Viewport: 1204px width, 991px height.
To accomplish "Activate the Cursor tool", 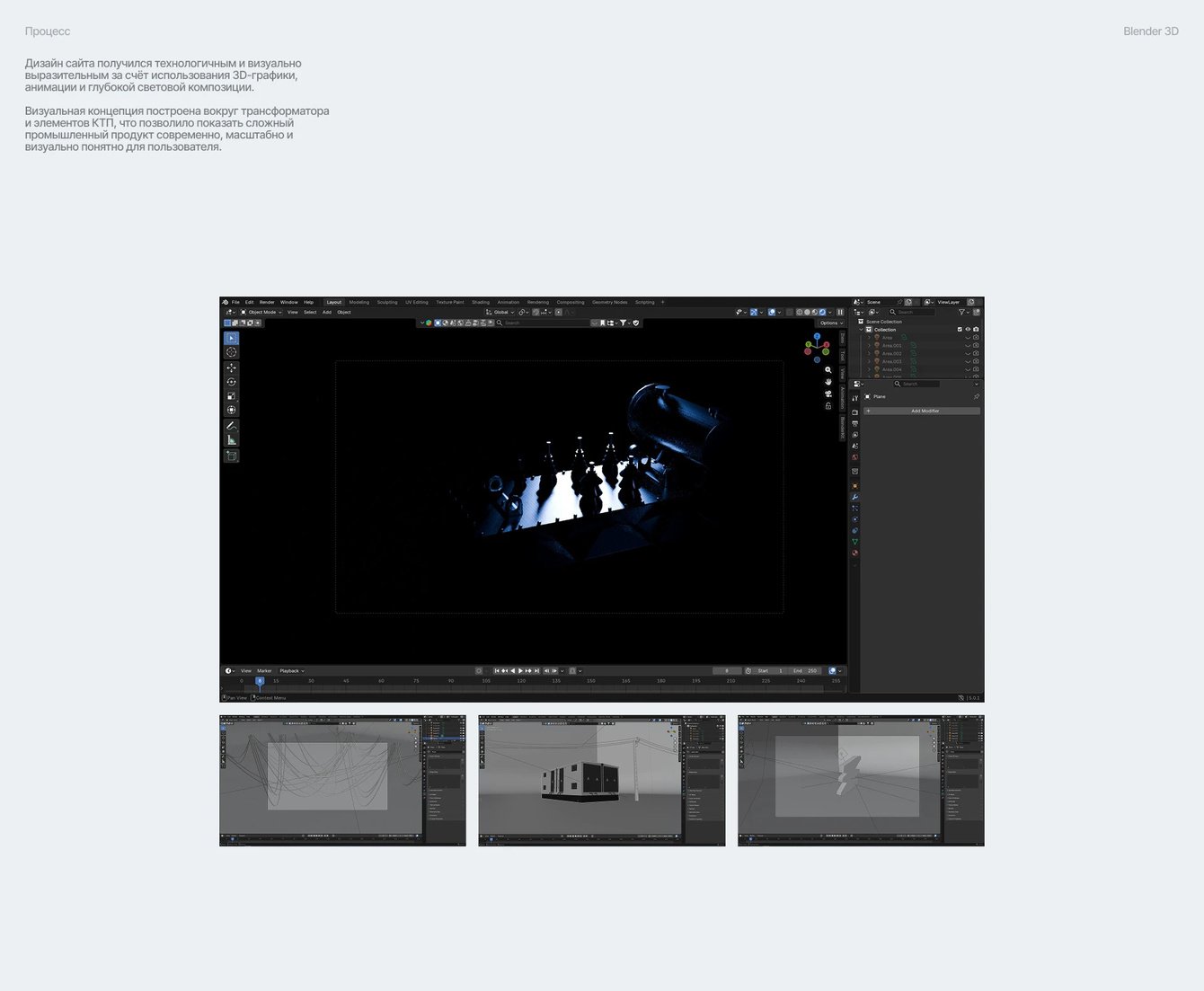I will click(231, 352).
